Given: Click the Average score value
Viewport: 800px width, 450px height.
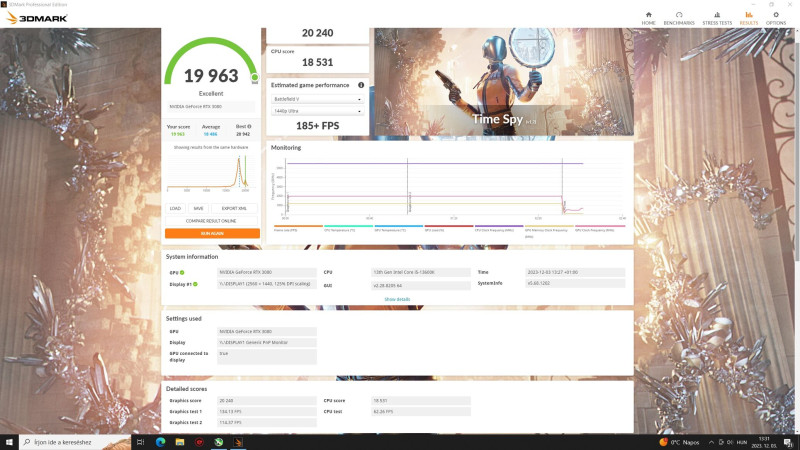Looking at the screenshot, I should (210, 134).
